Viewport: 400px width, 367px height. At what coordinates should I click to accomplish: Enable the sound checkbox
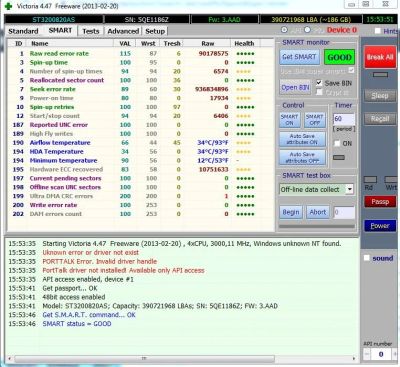tap(367, 258)
